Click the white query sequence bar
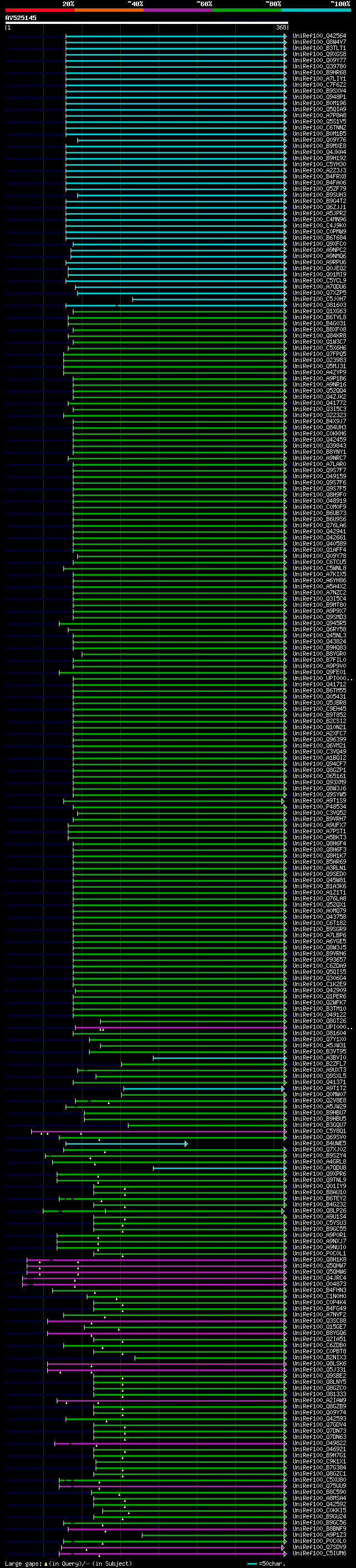 click(146, 23)
